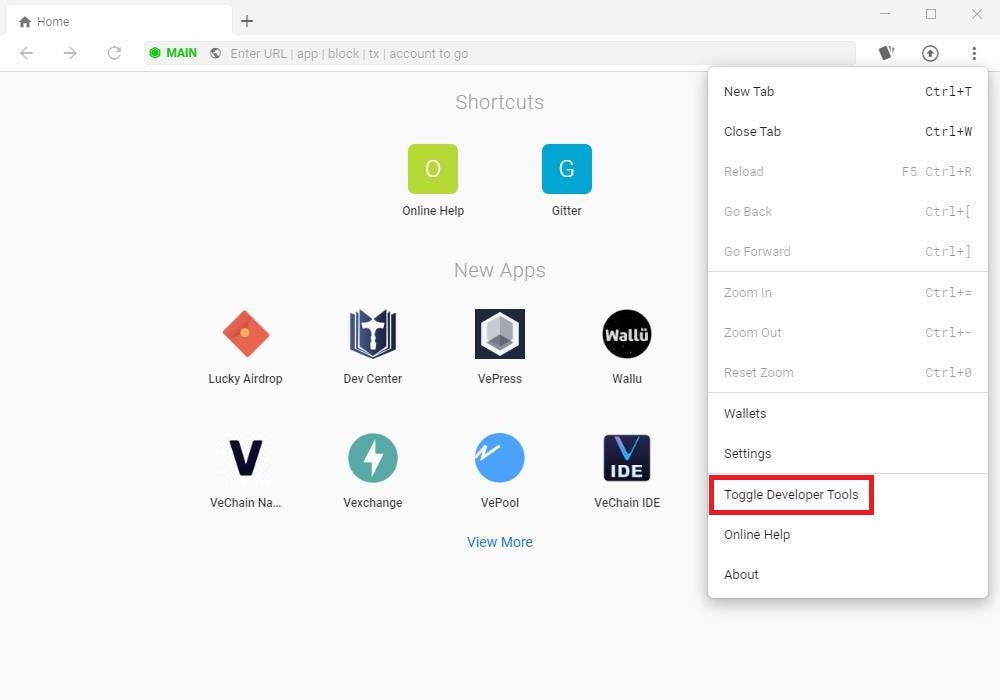Minimize the browser window
Screen dimensions: 1000x700
click(885, 14)
